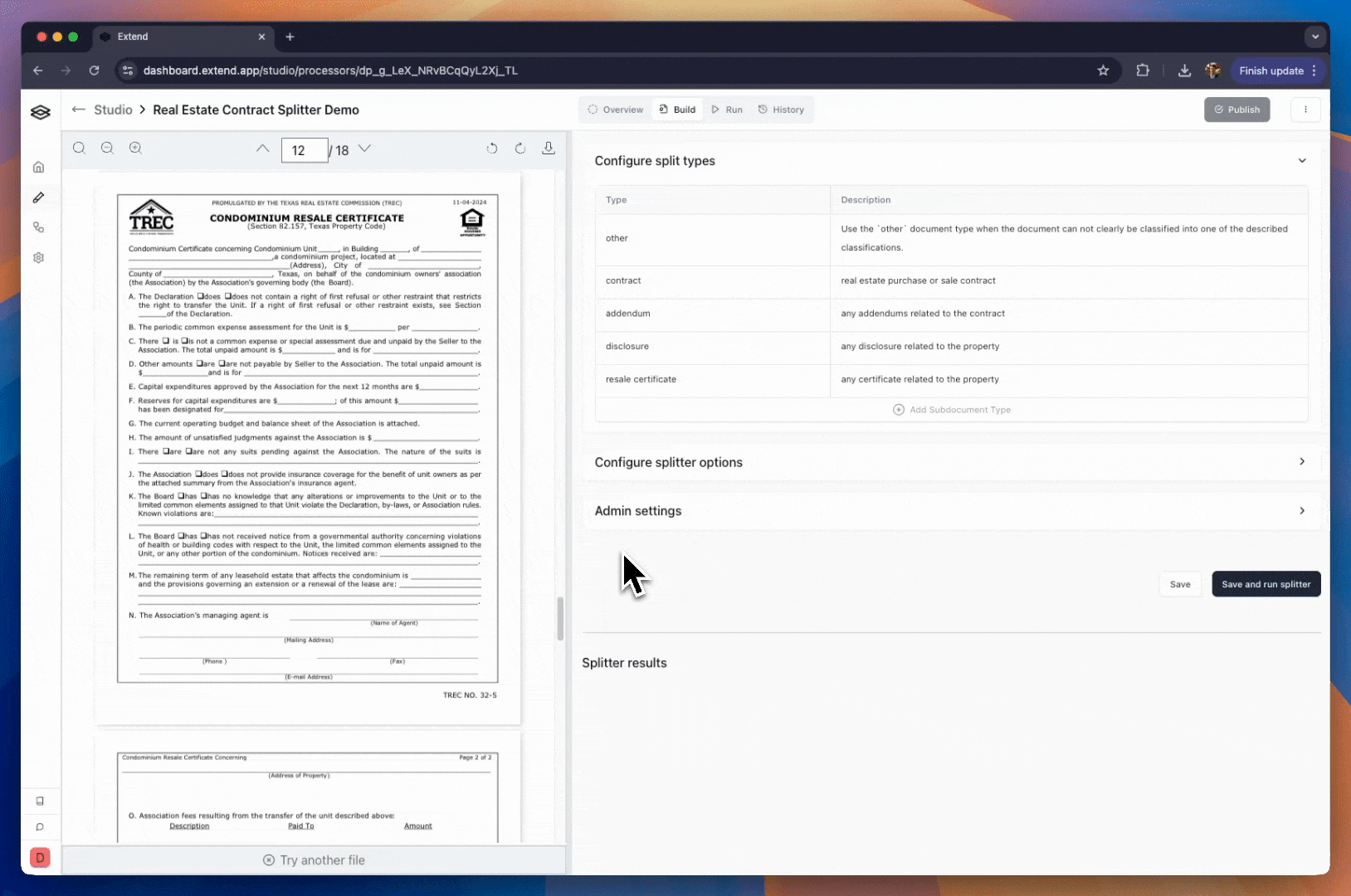Switch to the Run tab

[x=727, y=110]
